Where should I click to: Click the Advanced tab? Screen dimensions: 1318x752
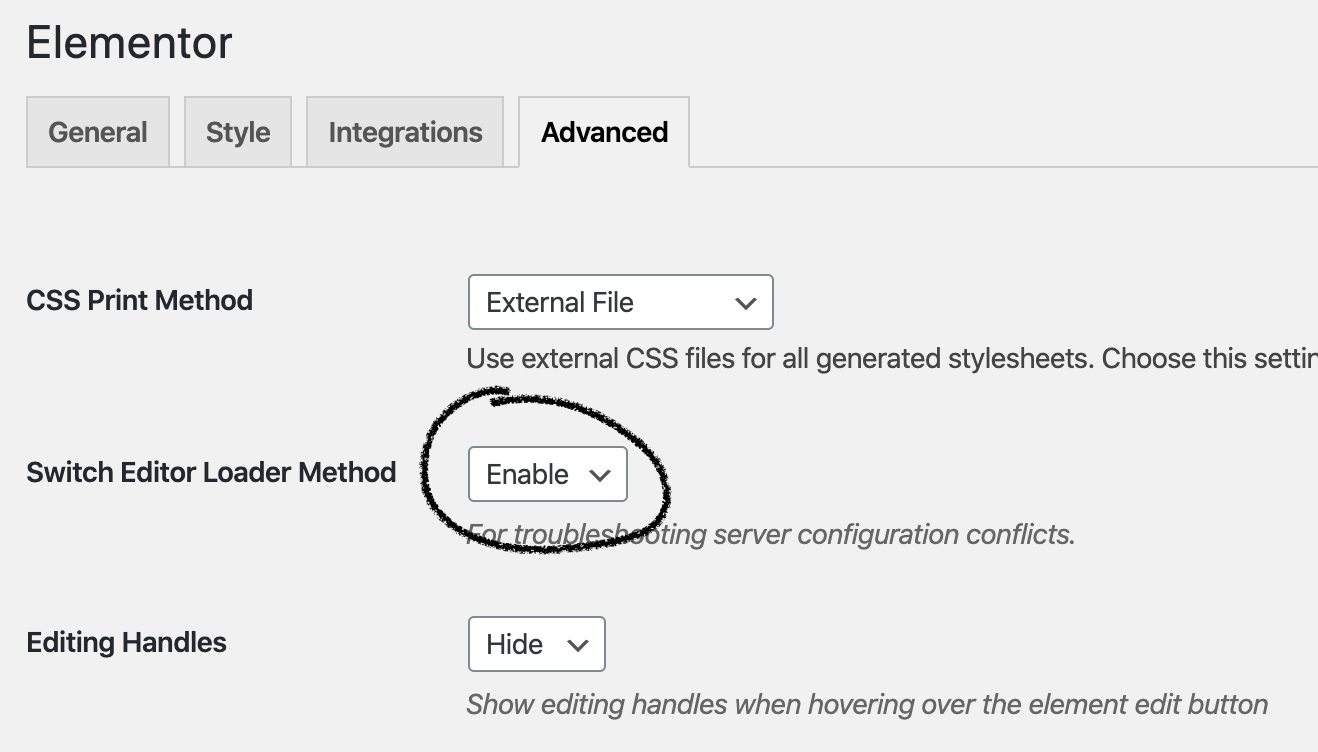pos(603,131)
